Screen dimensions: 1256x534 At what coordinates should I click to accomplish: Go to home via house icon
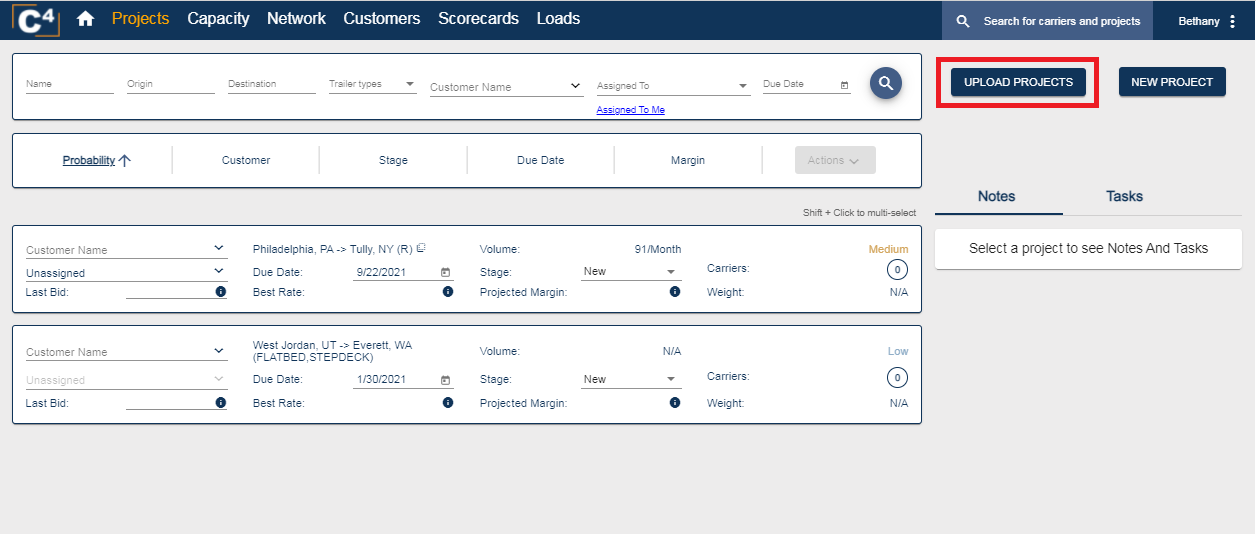point(85,19)
